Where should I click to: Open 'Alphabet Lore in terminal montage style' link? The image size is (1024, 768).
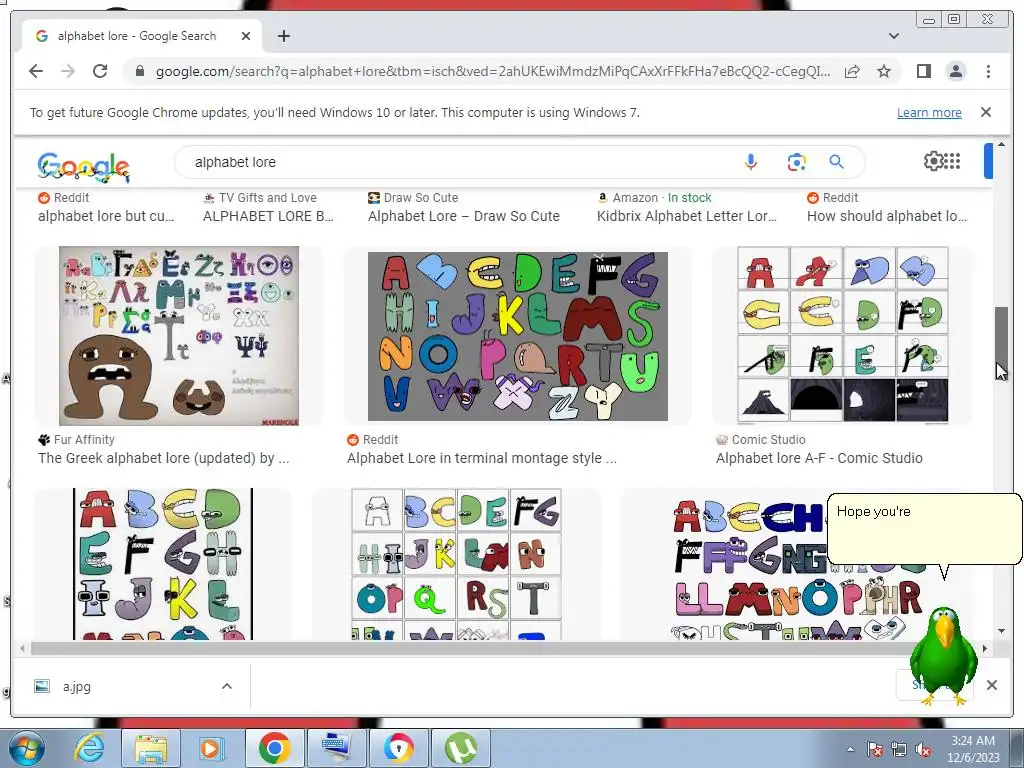(x=481, y=458)
